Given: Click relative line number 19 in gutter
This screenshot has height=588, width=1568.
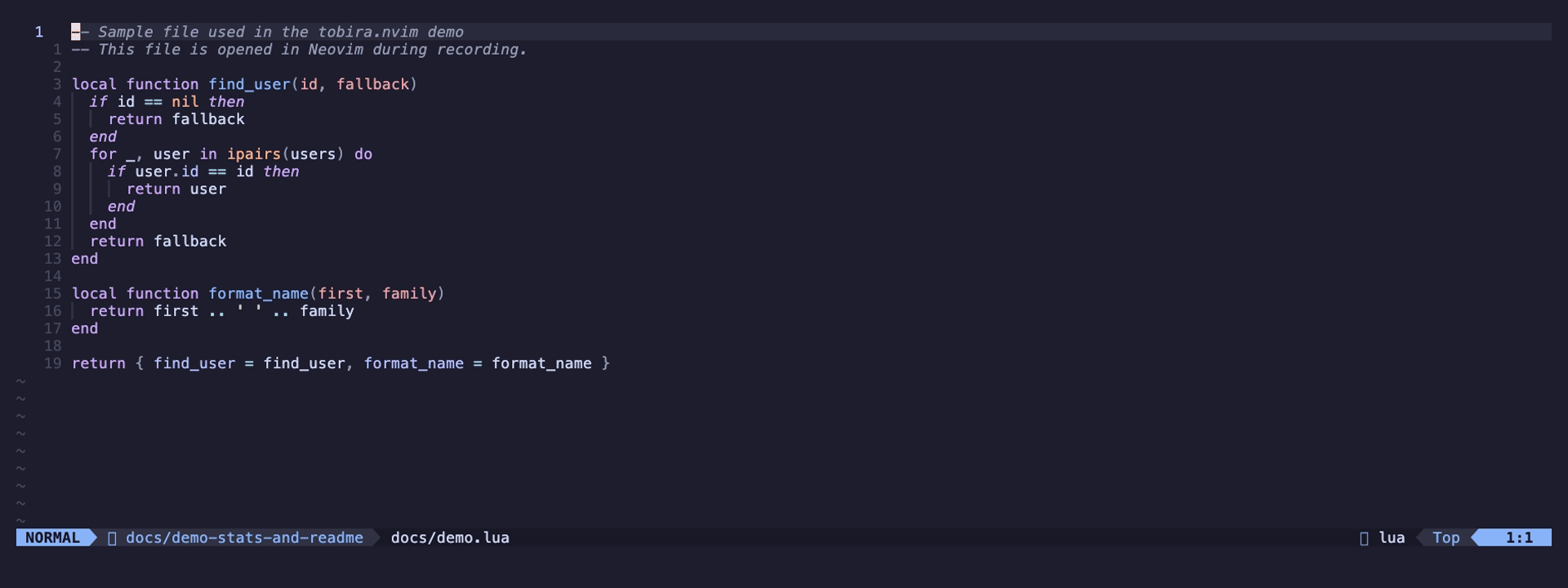Looking at the screenshot, I should click(x=52, y=363).
